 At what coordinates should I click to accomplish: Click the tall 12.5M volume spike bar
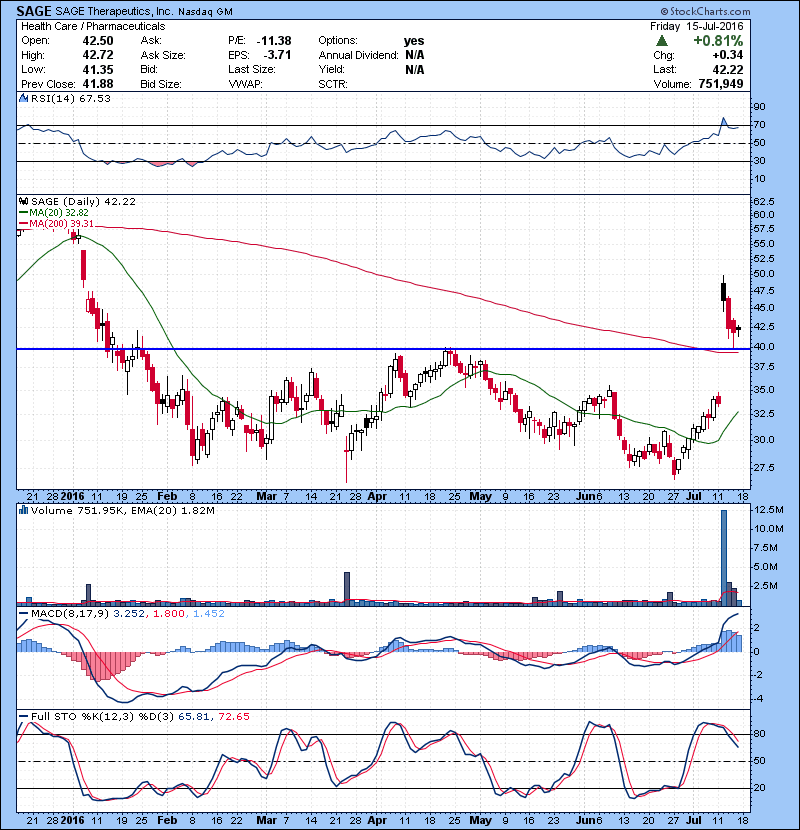[724, 557]
